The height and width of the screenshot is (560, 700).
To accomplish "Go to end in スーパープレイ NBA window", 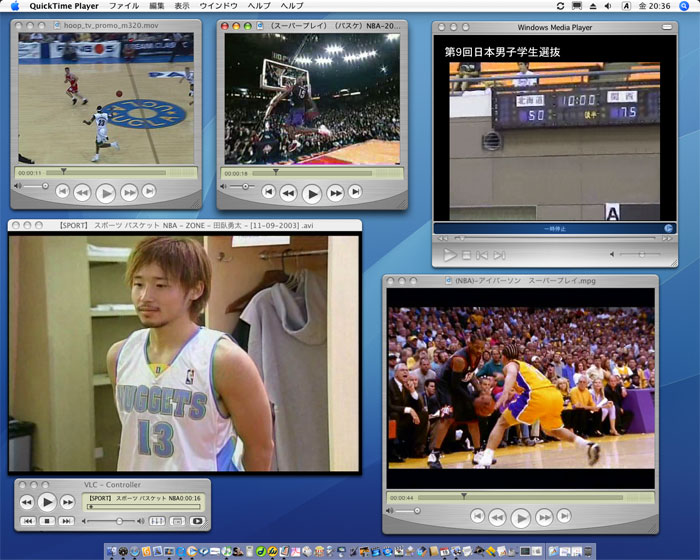I will click(x=355, y=192).
